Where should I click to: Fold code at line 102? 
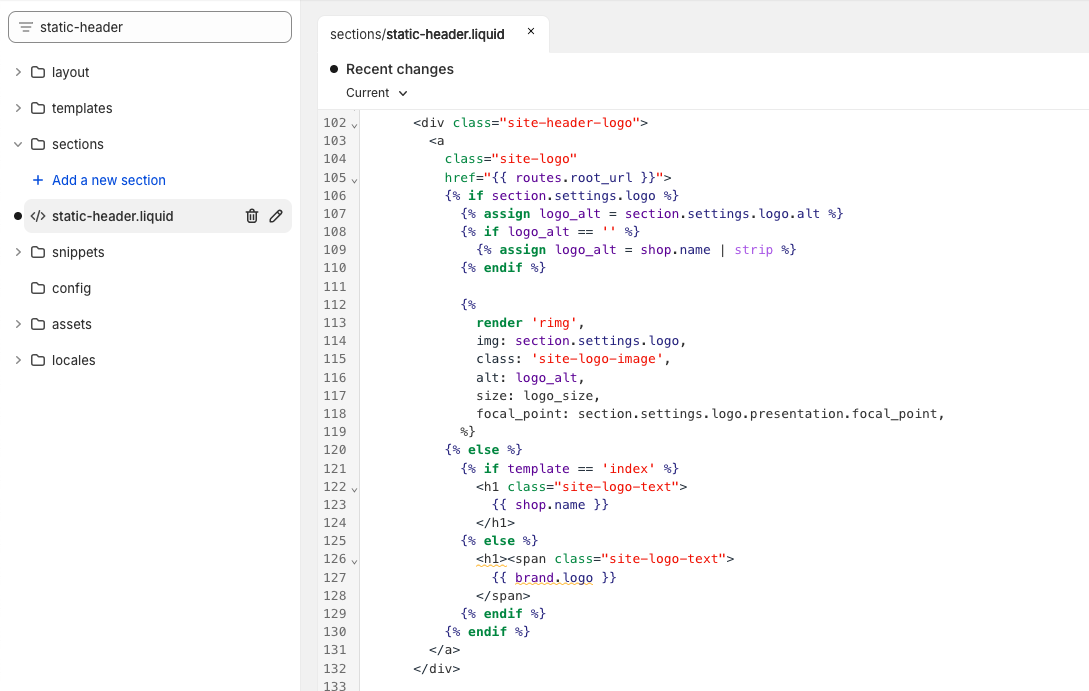[354, 125]
